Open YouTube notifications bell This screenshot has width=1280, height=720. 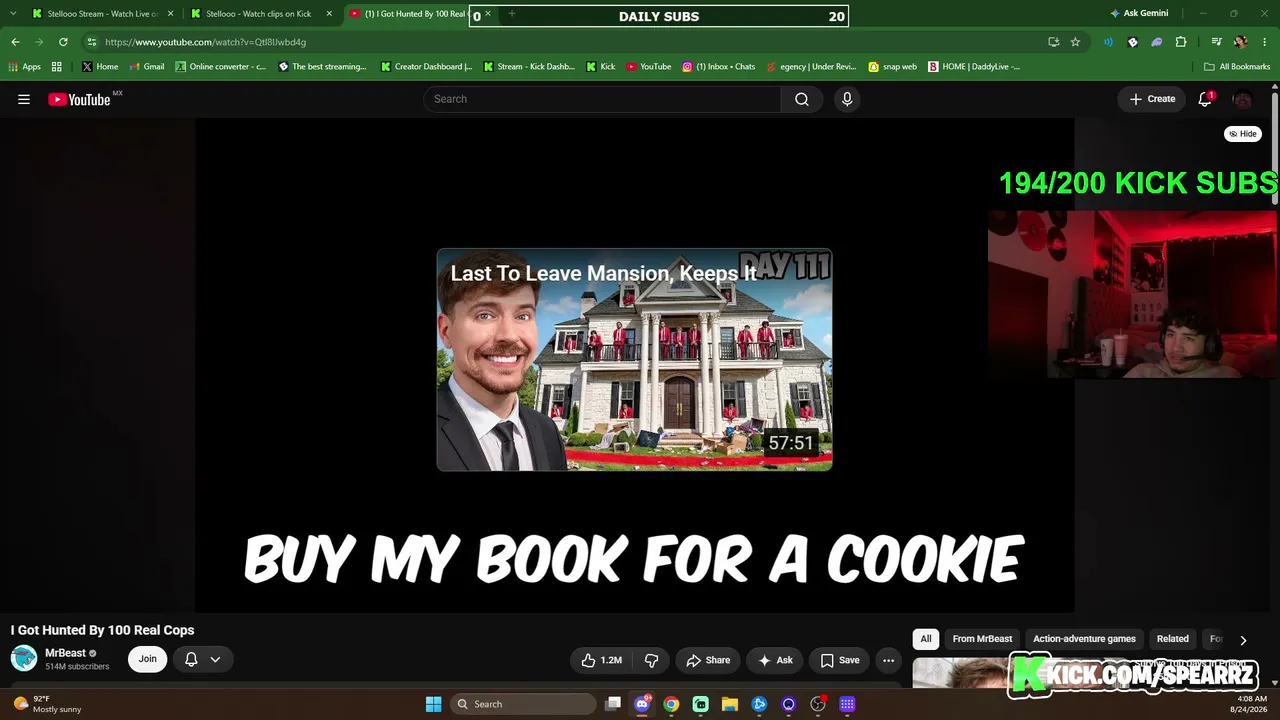click(x=1205, y=99)
